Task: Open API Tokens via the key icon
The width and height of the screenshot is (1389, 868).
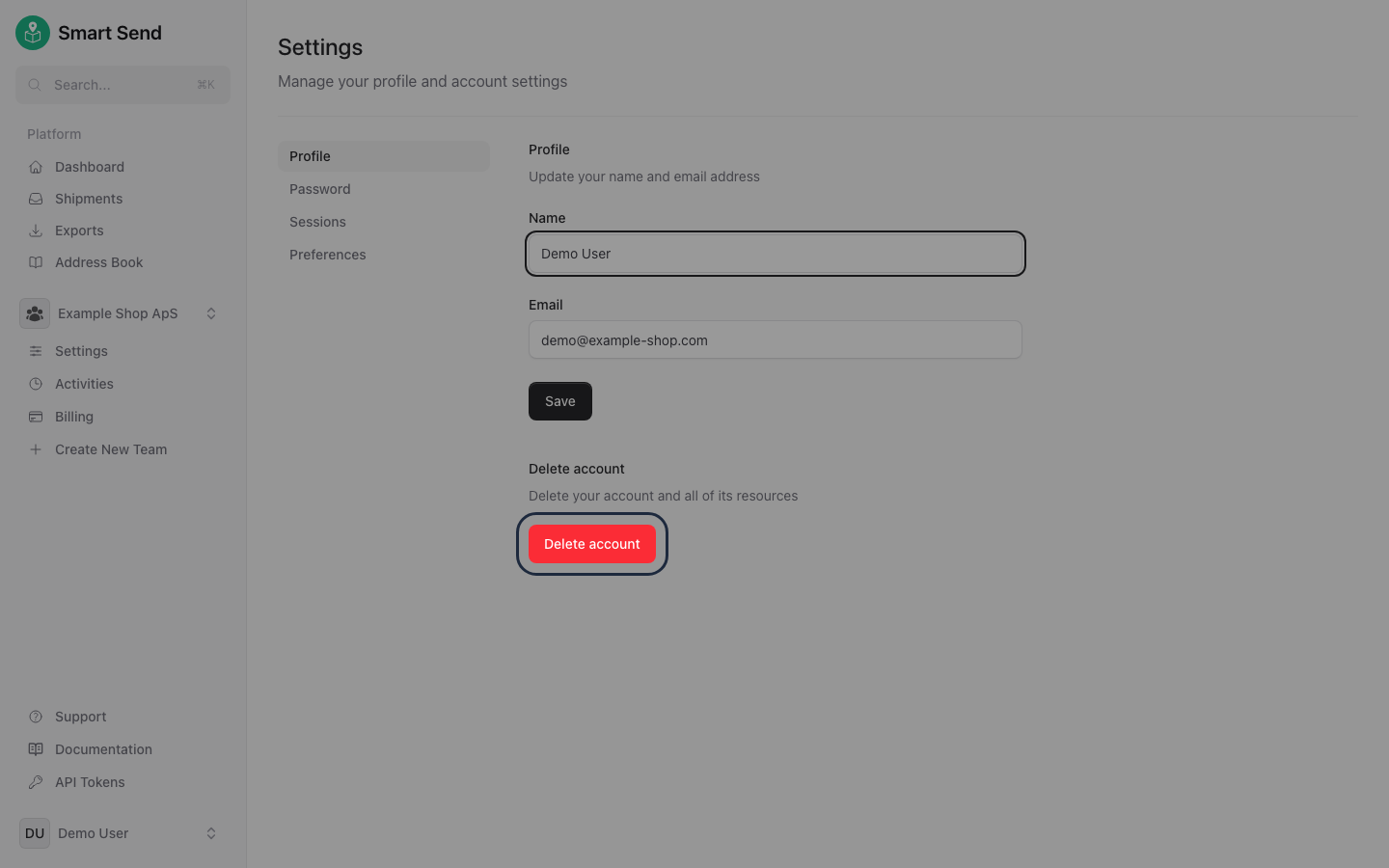Action: click(x=38, y=782)
